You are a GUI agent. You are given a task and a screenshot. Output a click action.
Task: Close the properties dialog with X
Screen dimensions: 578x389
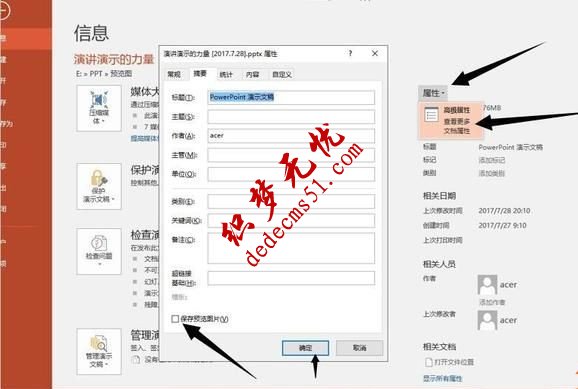pos(375,53)
